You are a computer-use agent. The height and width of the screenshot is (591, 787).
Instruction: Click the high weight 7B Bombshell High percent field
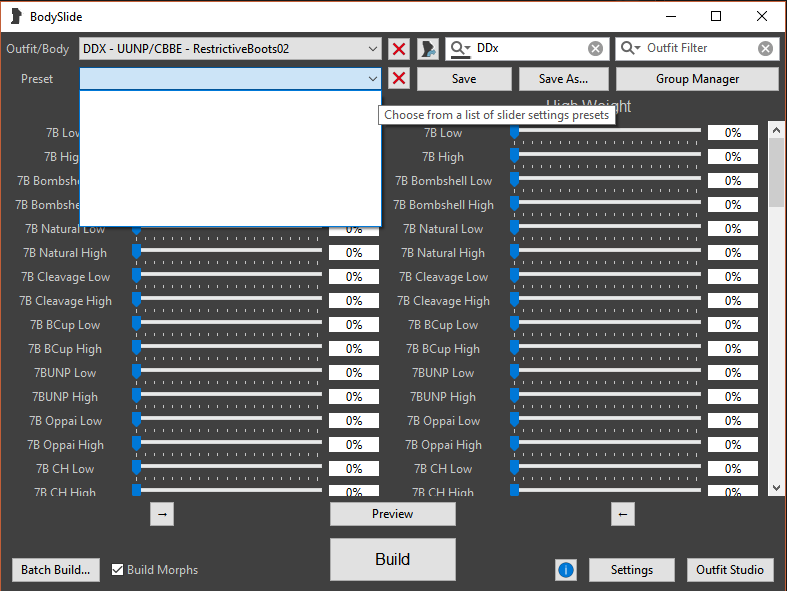click(733, 205)
